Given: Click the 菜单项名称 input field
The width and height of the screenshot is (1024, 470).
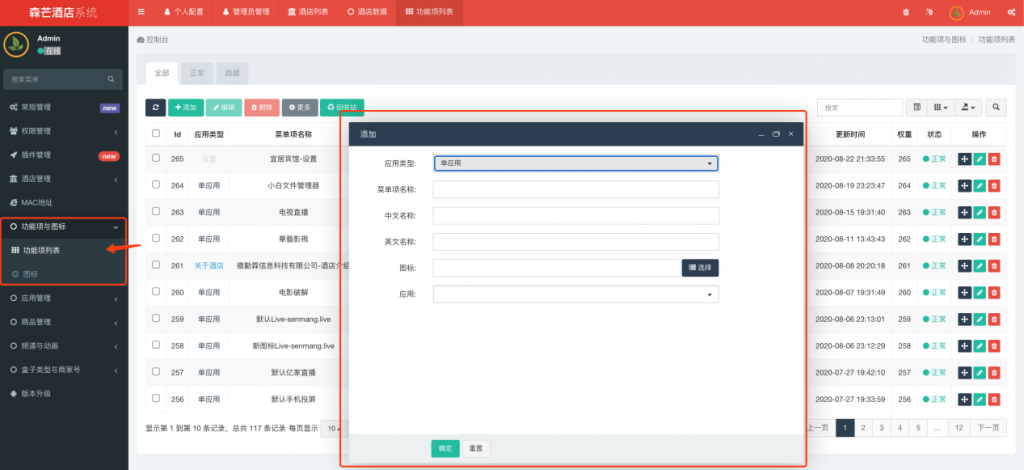Looking at the screenshot, I should click(x=576, y=189).
